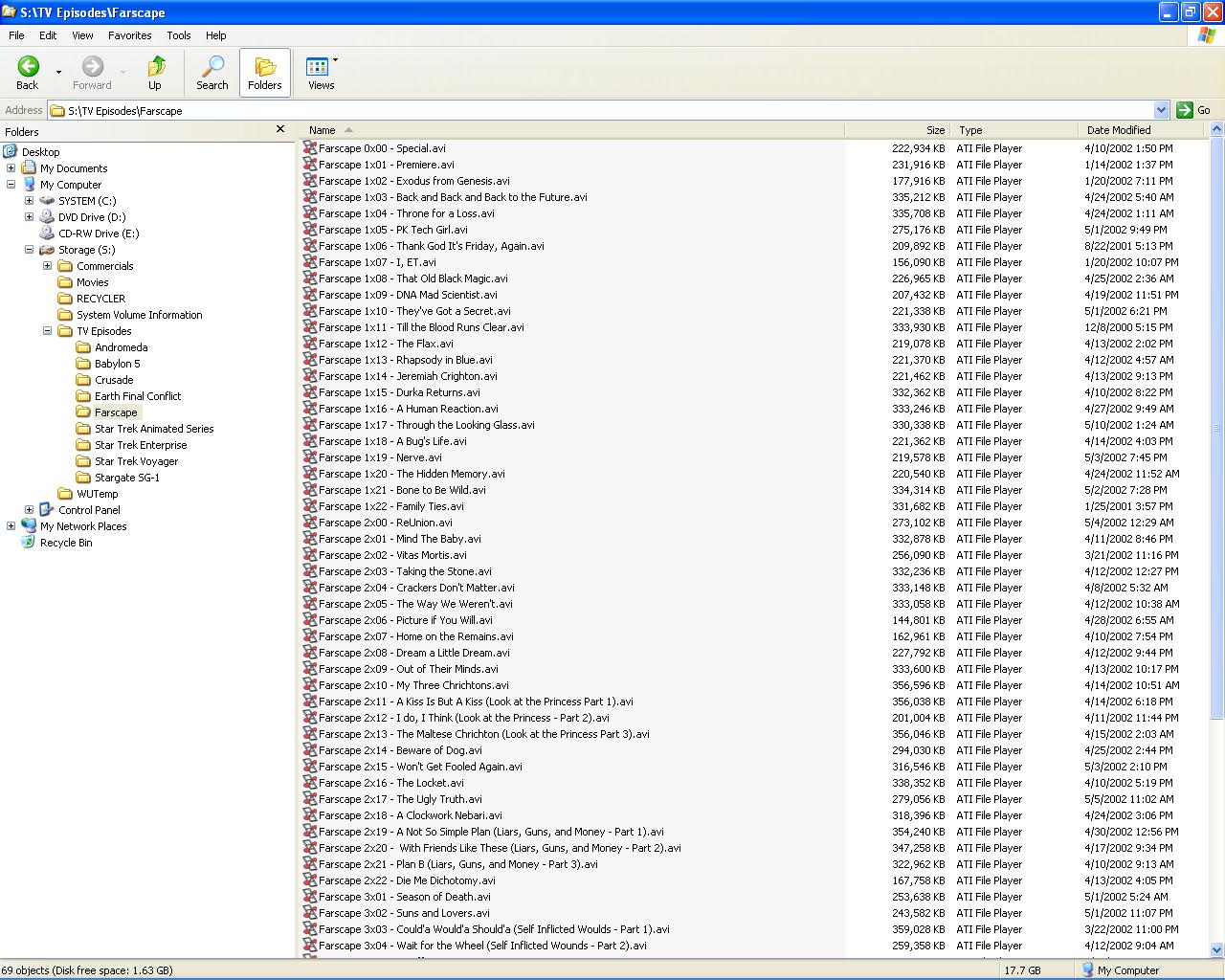Expand My Documents in the tree
The height and width of the screenshot is (980, 1225).
11,168
